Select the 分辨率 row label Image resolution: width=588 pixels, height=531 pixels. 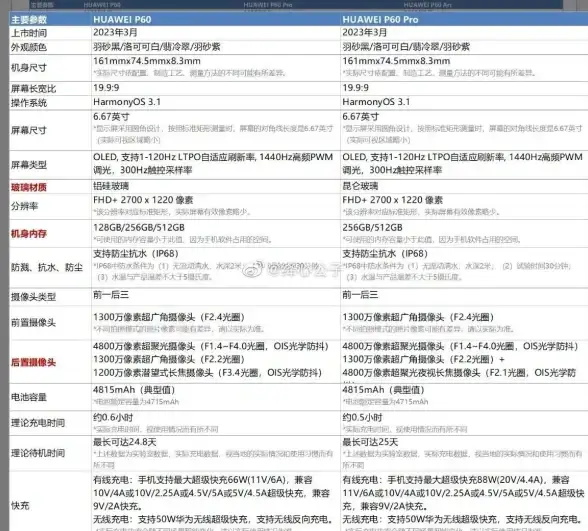[x=24, y=206]
